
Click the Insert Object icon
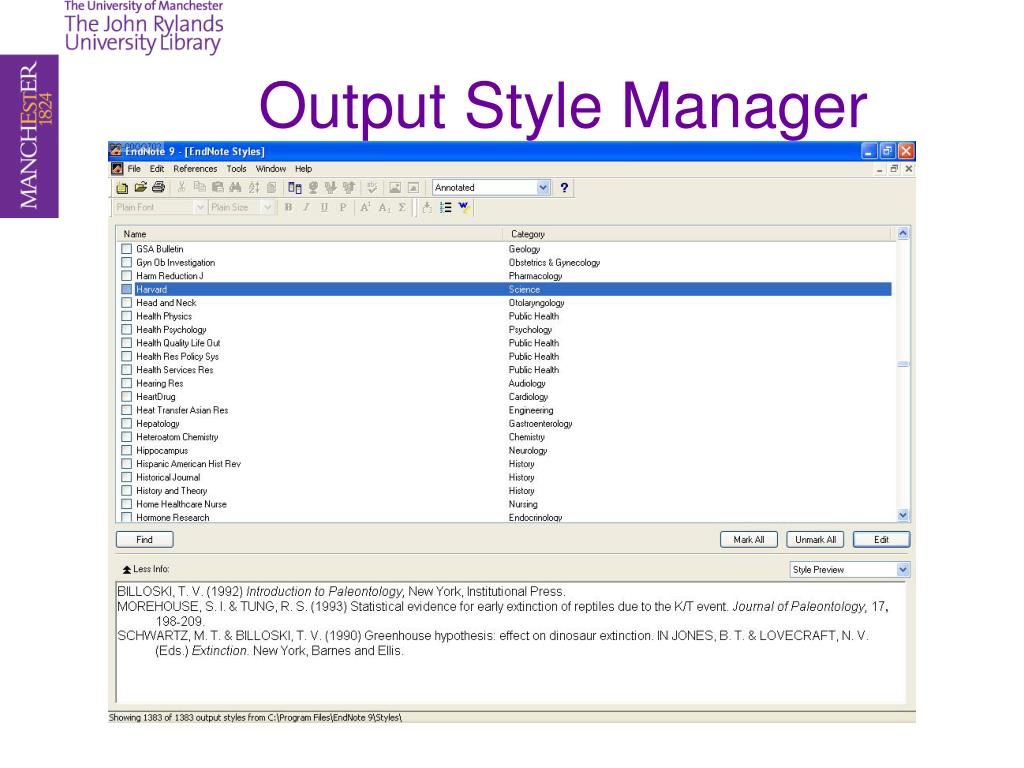click(x=413, y=188)
